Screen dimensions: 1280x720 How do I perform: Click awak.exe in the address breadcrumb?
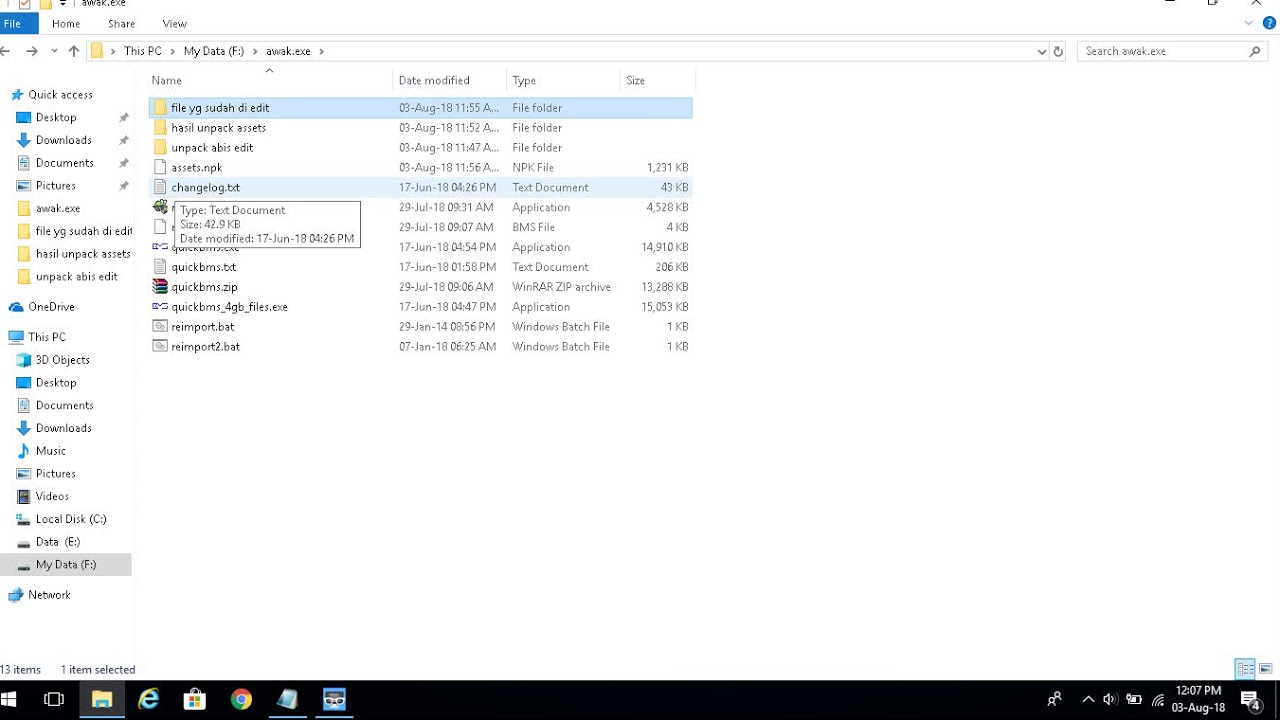coord(288,51)
